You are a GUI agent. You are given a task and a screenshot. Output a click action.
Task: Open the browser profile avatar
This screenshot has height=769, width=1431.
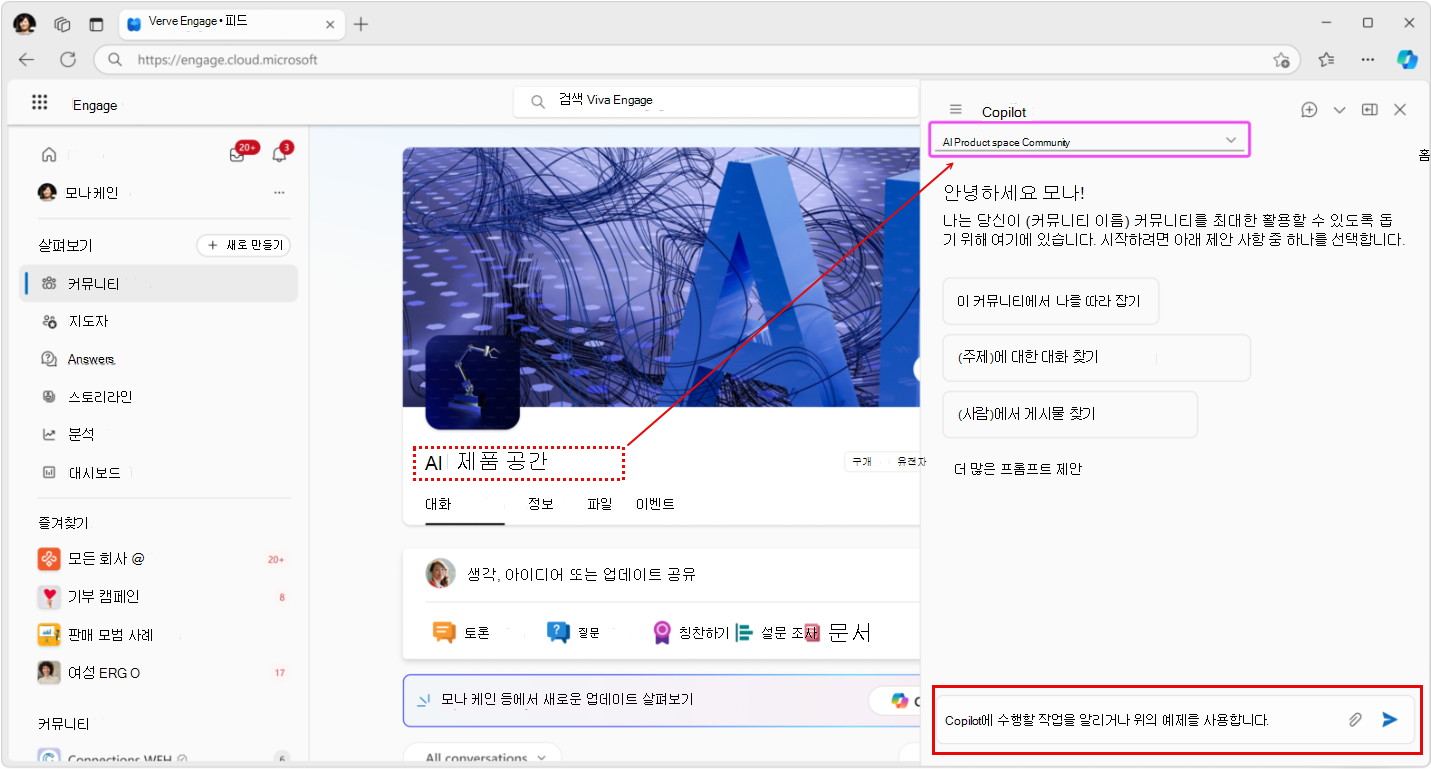pos(25,23)
